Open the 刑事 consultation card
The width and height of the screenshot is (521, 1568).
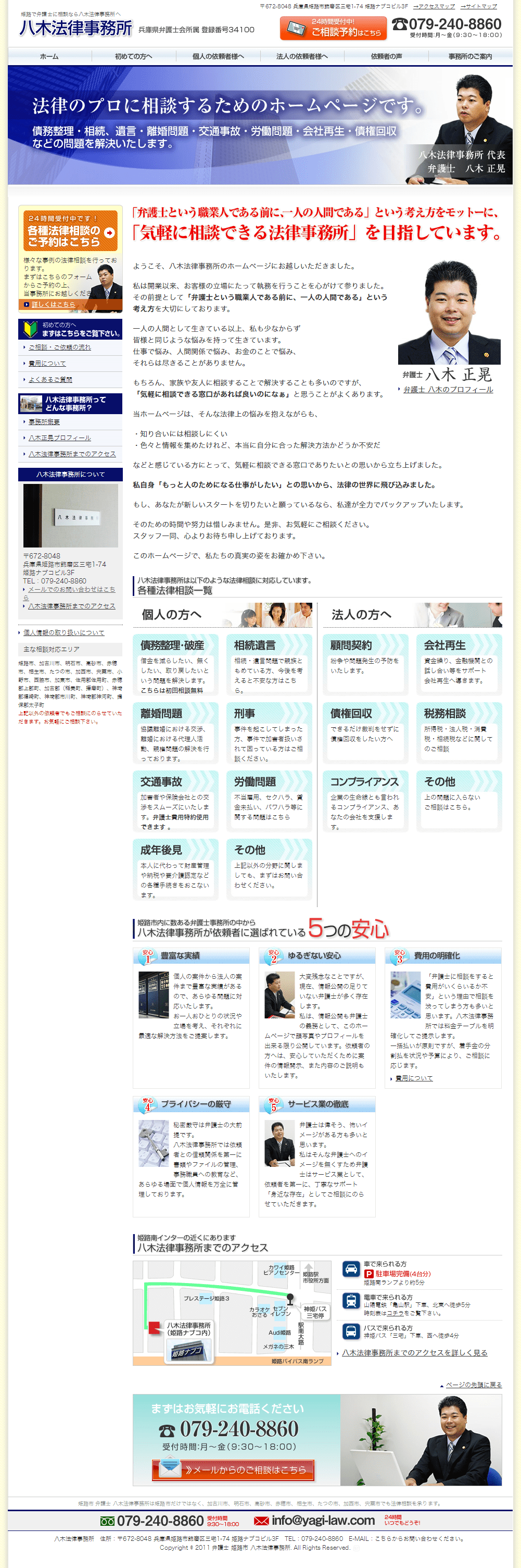click(x=269, y=733)
